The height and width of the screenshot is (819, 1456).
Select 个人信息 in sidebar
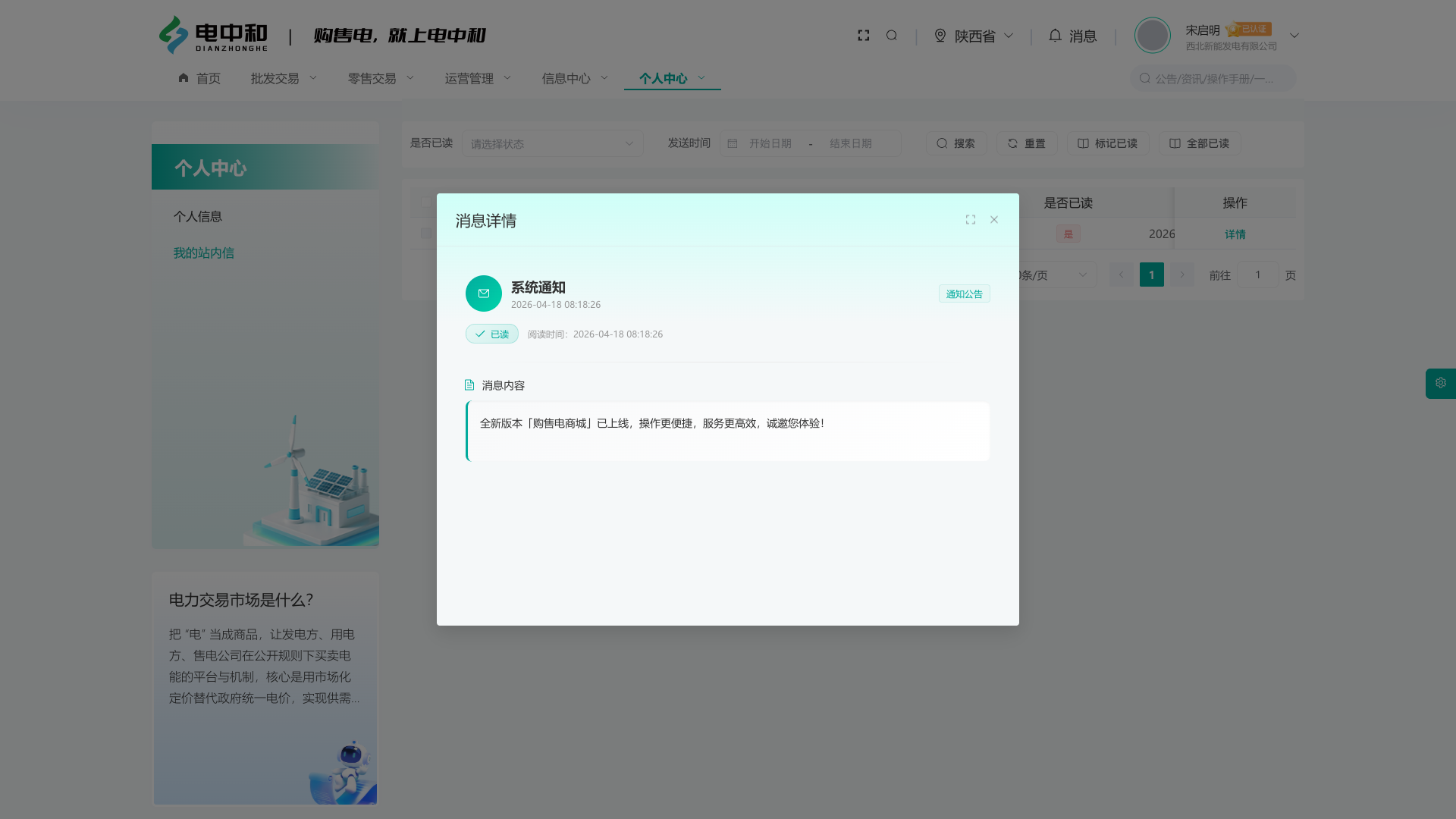pos(198,217)
